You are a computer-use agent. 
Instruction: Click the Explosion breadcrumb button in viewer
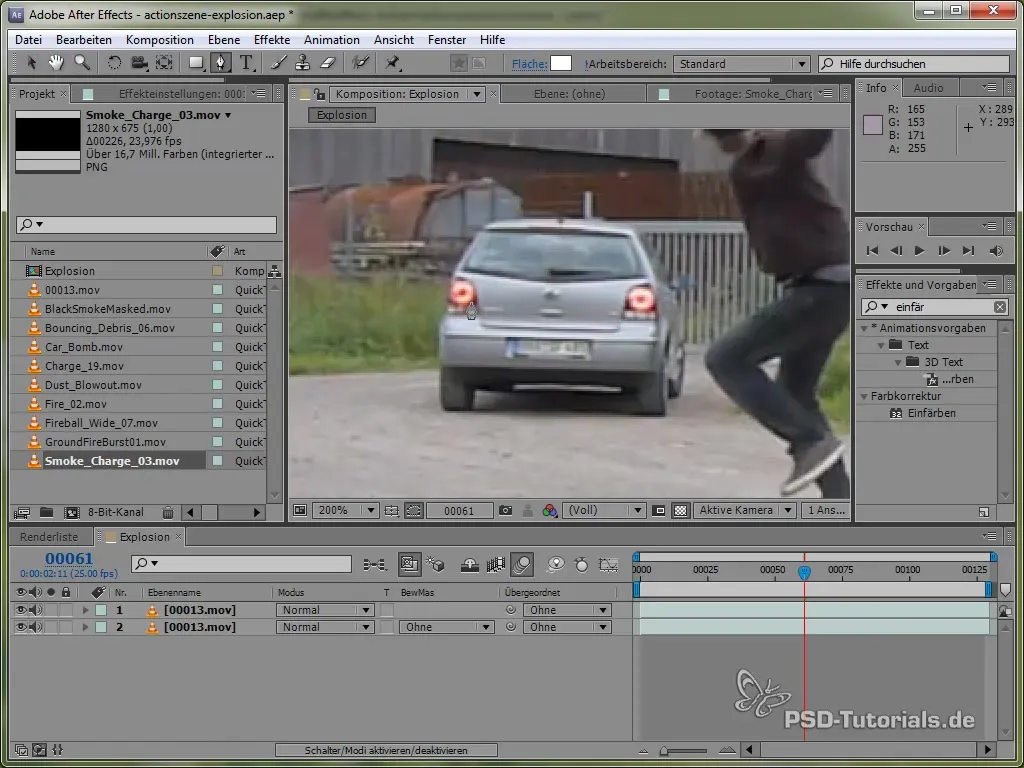click(x=342, y=115)
